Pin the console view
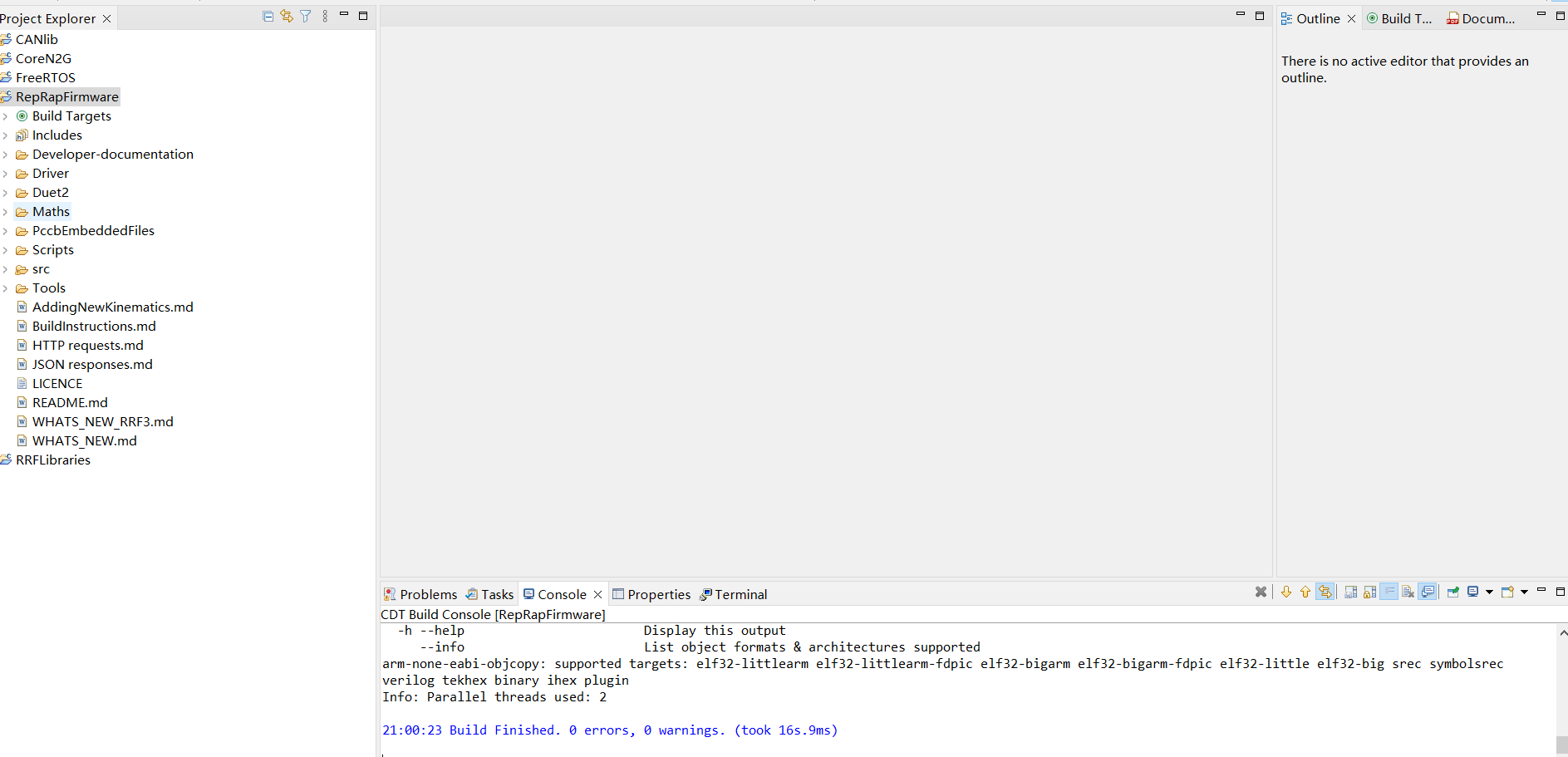Screen dimensions: 1568x757 point(1452,592)
